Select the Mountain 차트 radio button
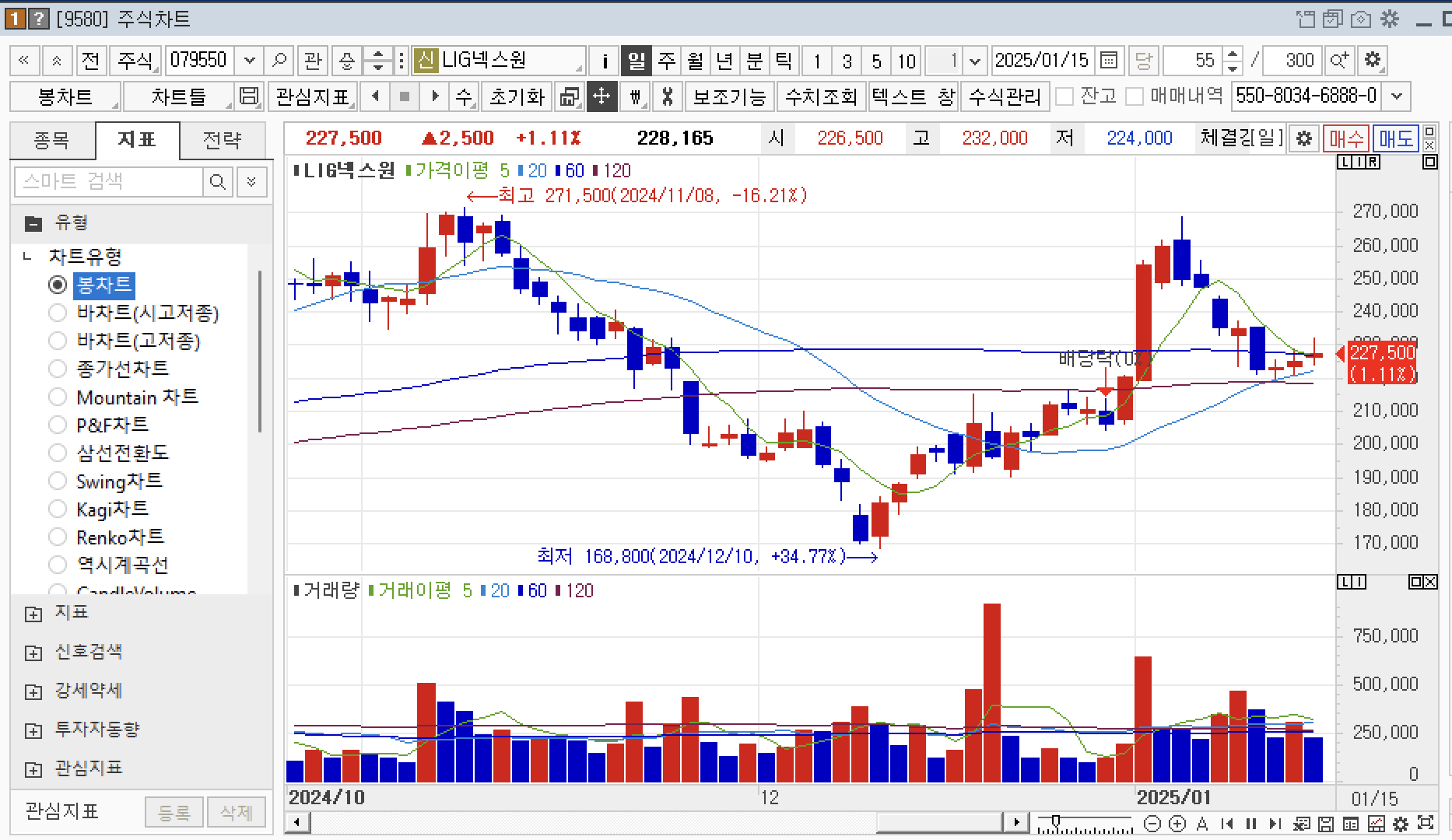 pos(58,397)
